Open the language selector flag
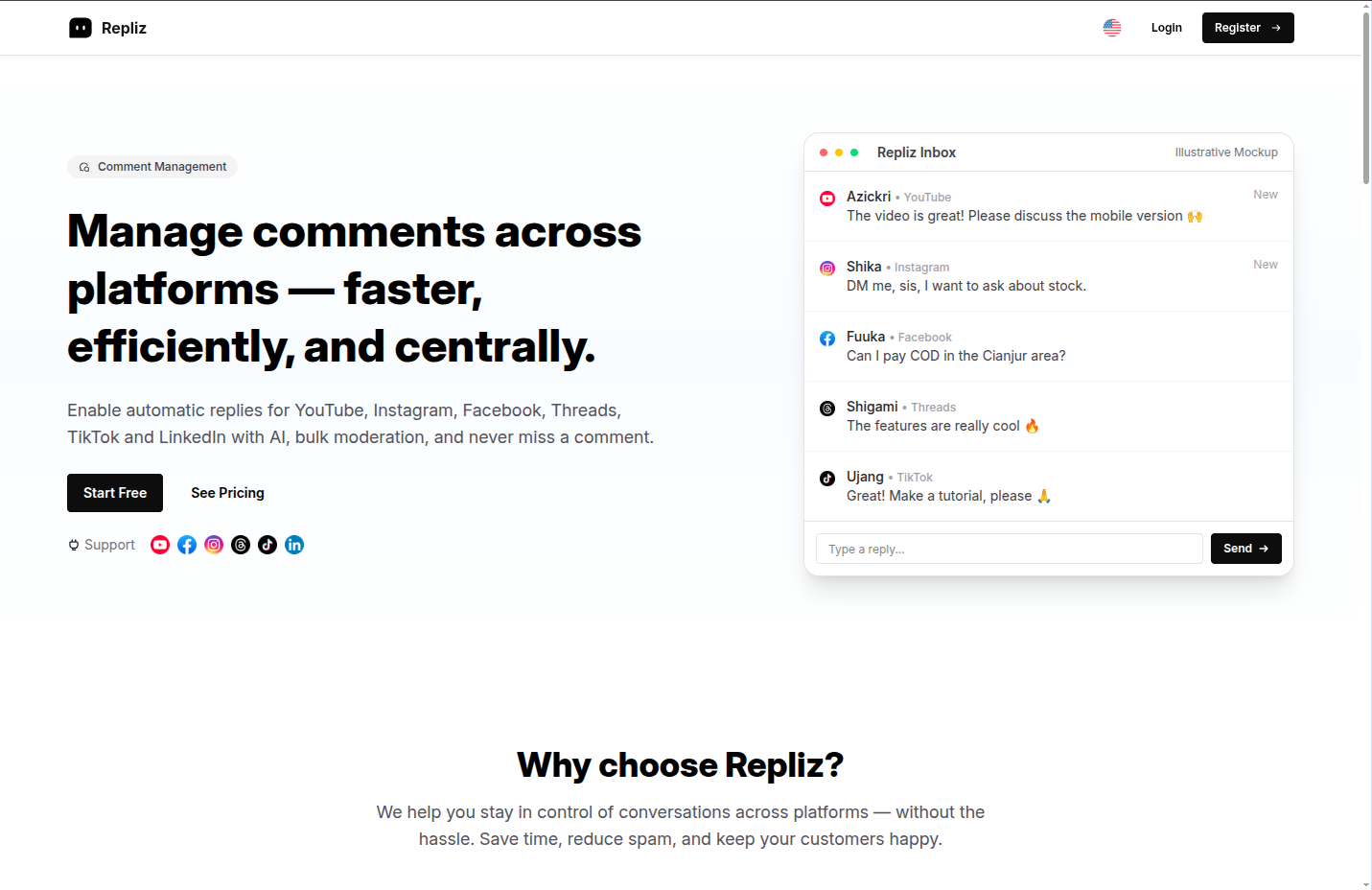This screenshot has height=890, width=1372. (x=1112, y=28)
